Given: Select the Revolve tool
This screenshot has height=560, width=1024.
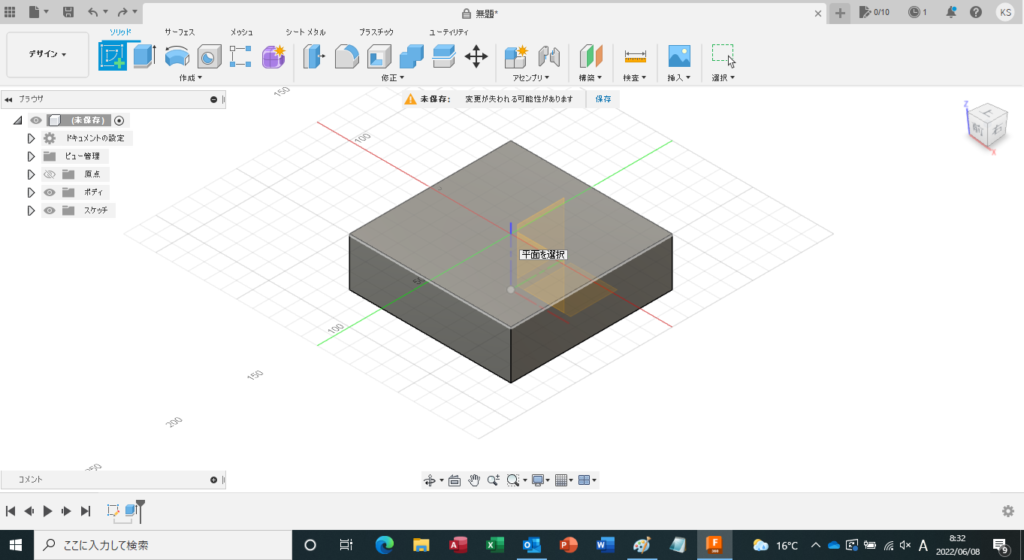Looking at the screenshot, I should coord(177,57).
